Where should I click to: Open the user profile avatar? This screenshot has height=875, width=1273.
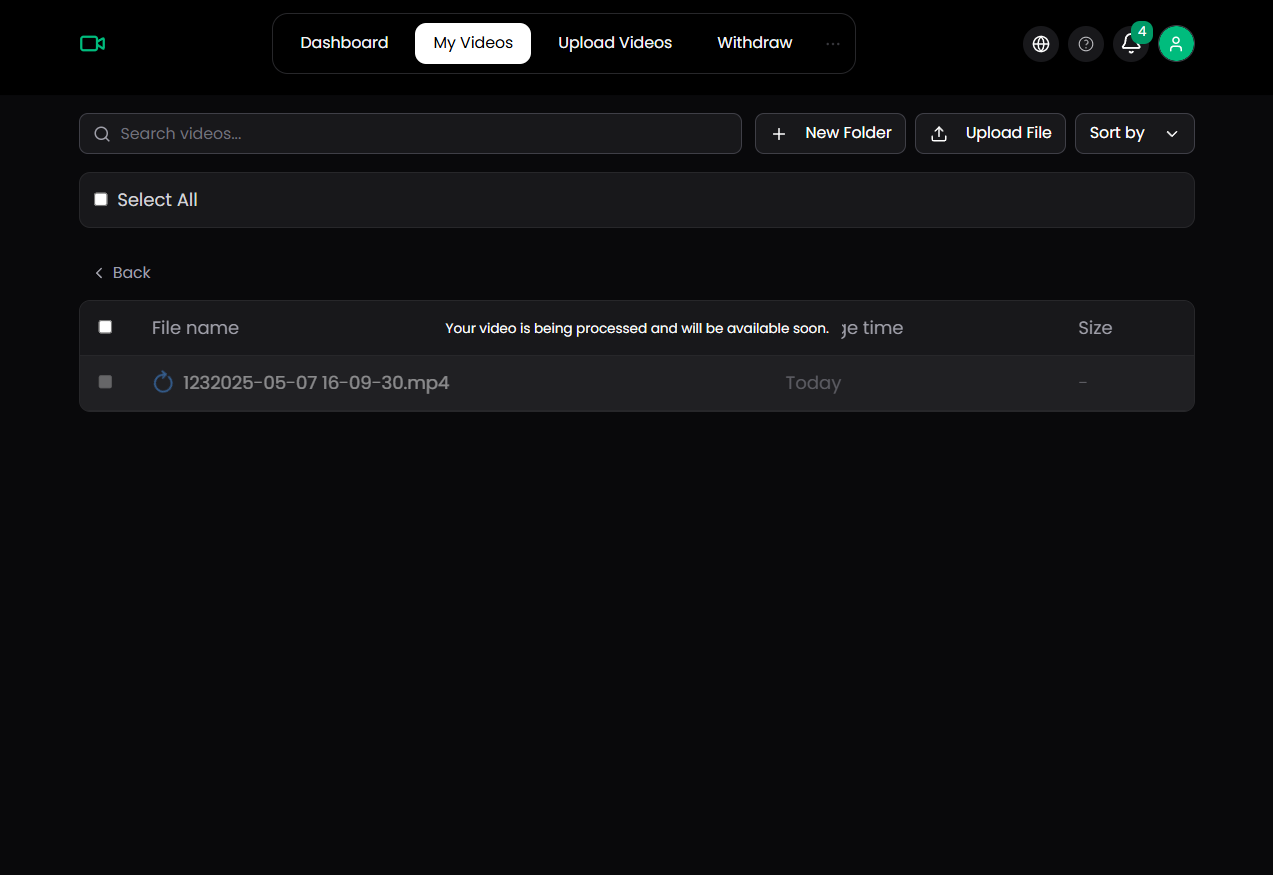pyautogui.click(x=1176, y=44)
